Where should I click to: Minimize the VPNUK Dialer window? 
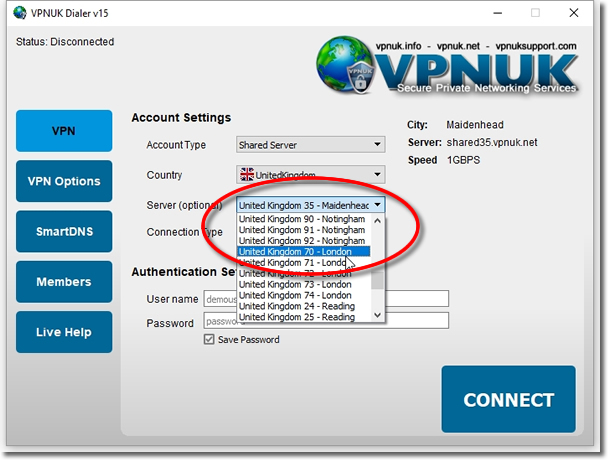point(497,13)
